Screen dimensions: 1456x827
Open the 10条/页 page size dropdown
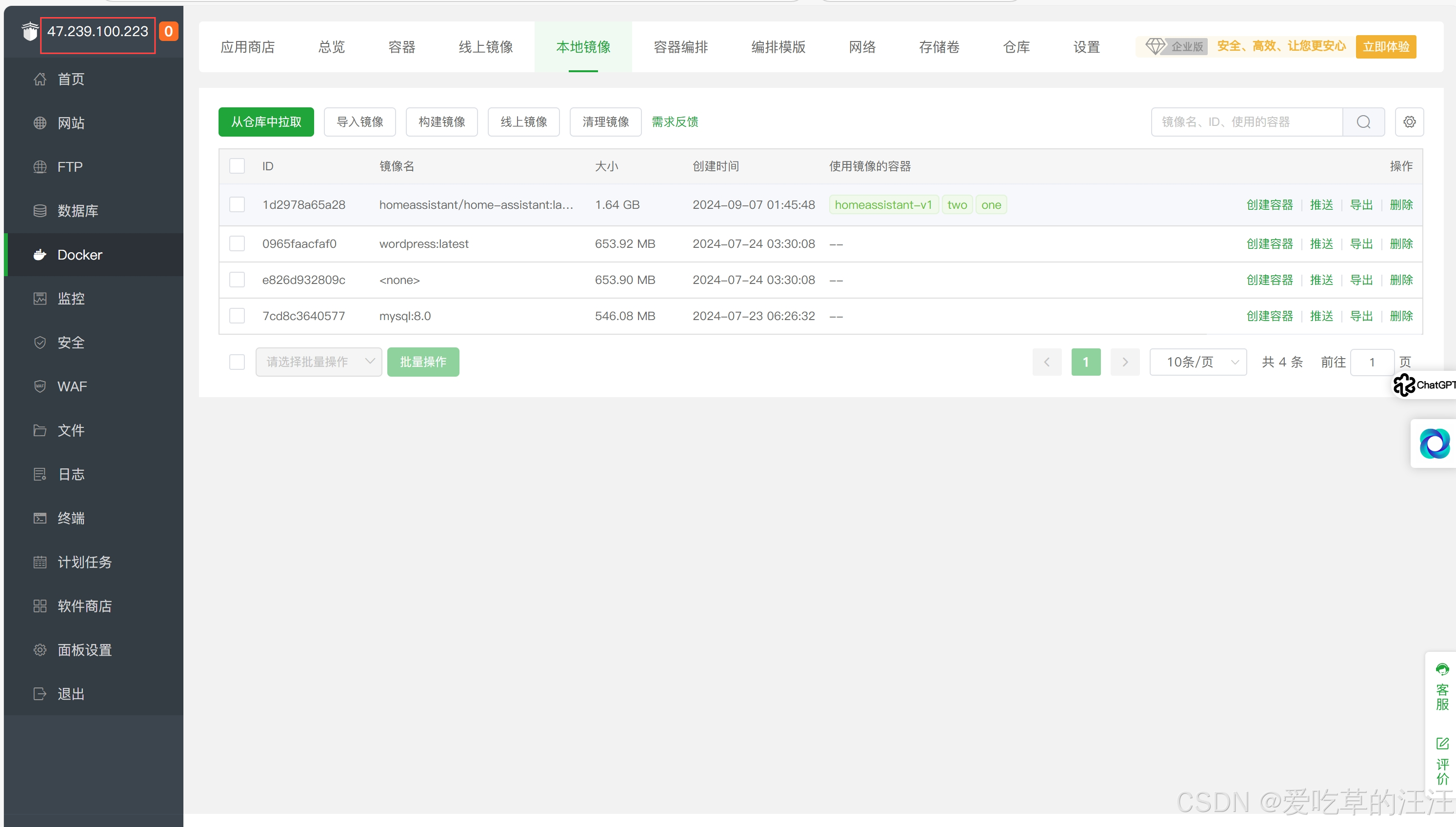tap(1197, 362)
